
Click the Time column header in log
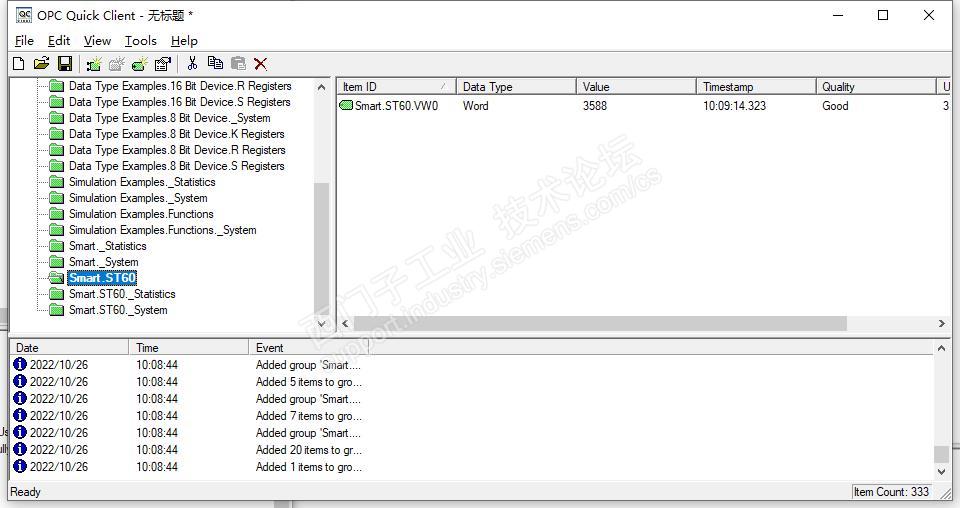click(189, 348)
